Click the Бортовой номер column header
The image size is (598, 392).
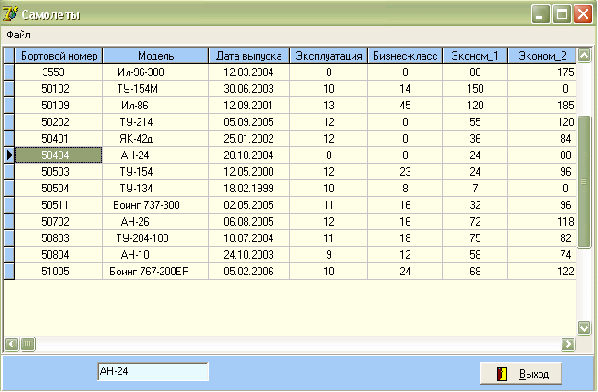[59, 56]
